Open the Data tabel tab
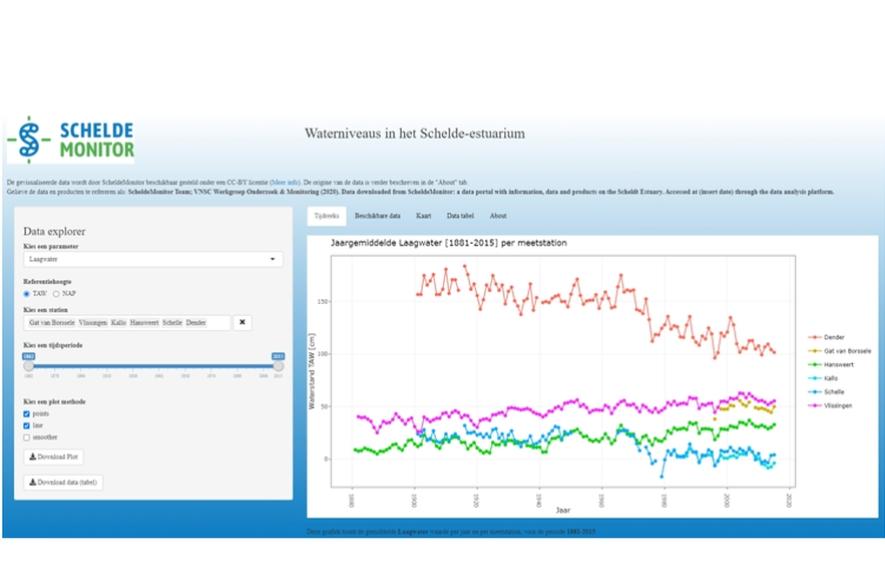Image resolution: width=885 pixels, height=588 pixels. (x=459, y=215)
